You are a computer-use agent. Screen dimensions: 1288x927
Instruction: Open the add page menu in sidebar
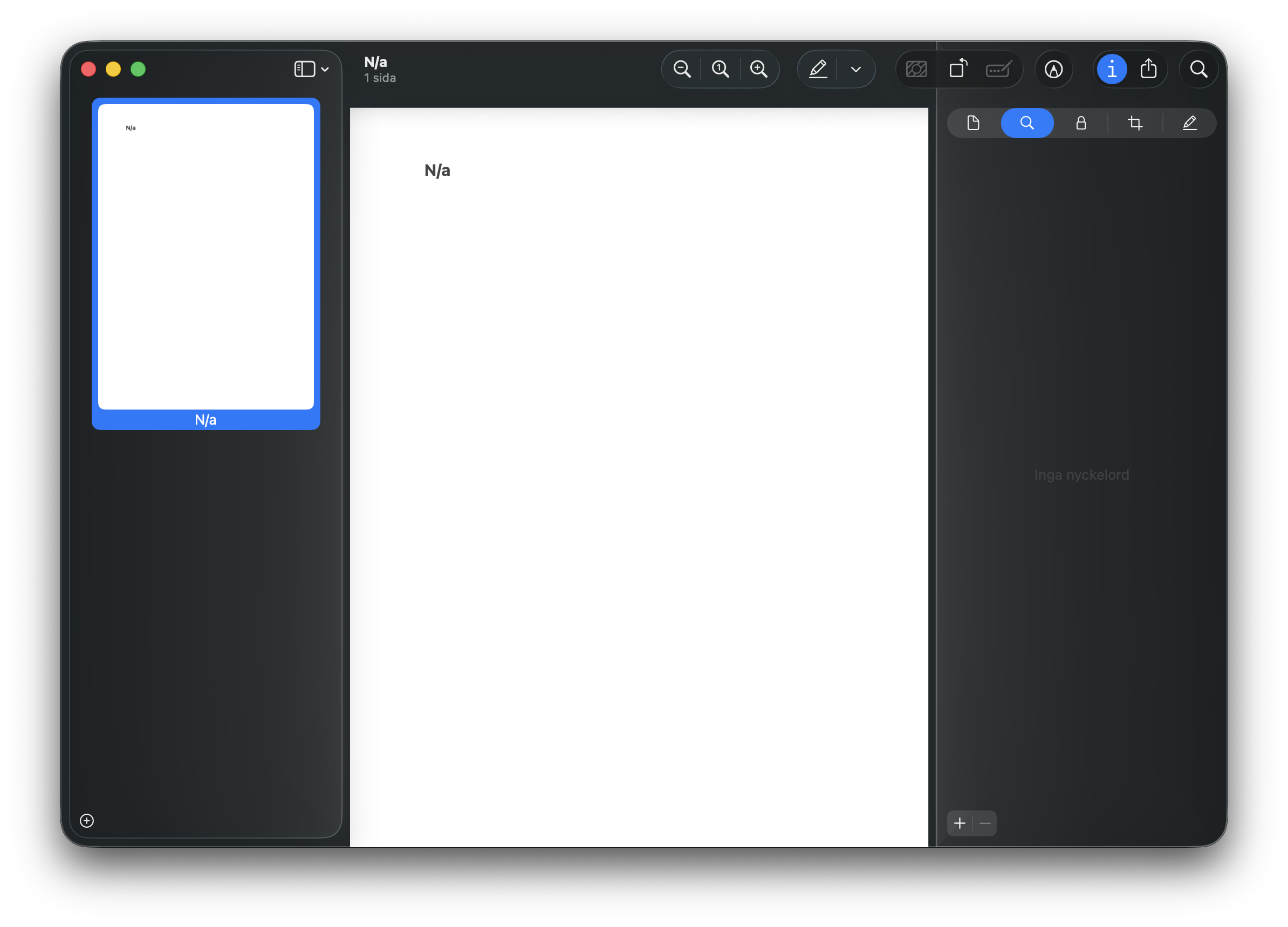pos(87,821)
